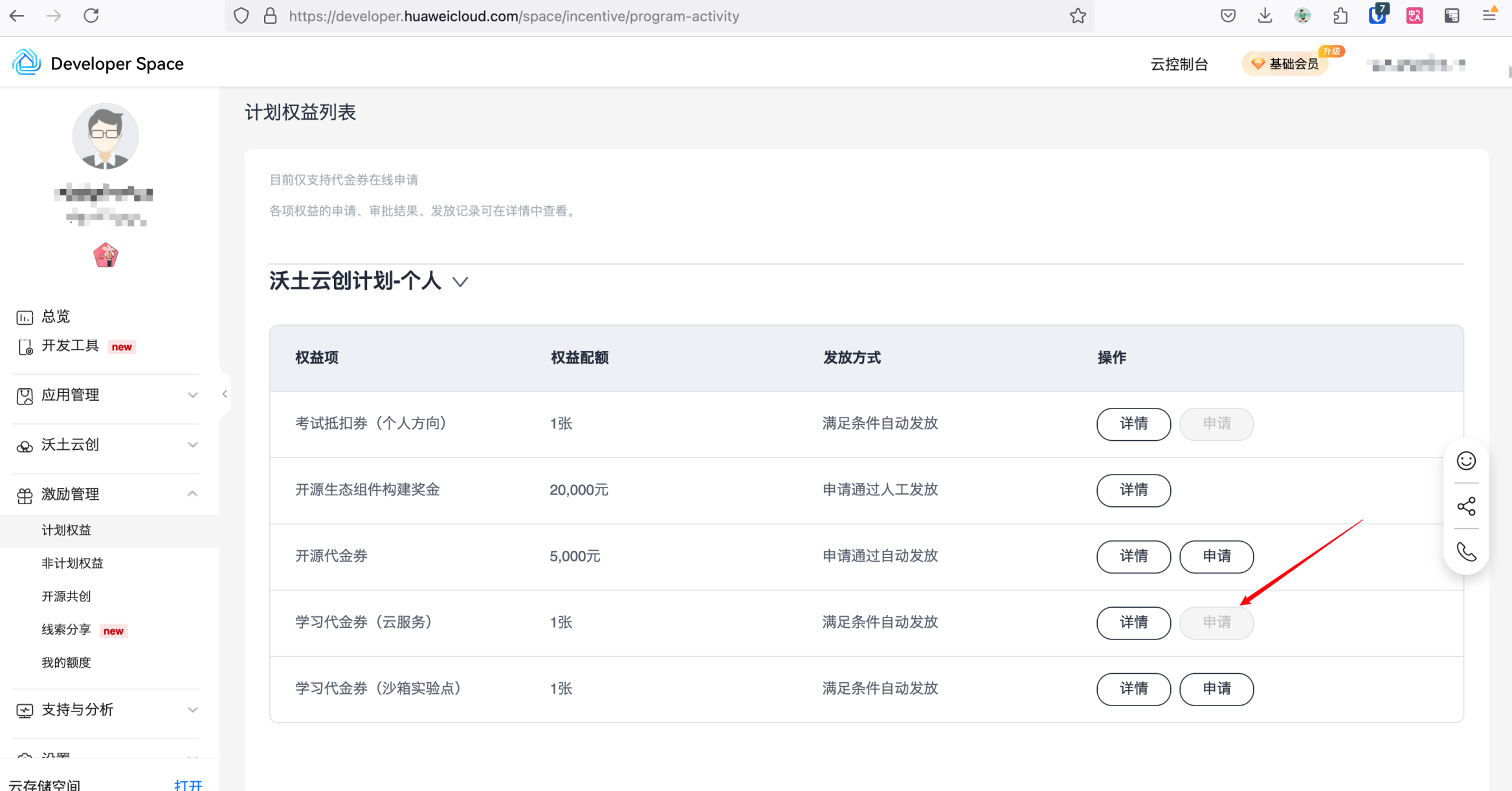The height and width of the screenshot is (791, 1512).
Task: Open the extensions puzzle icon
Action: click(x=1340, y=16)
